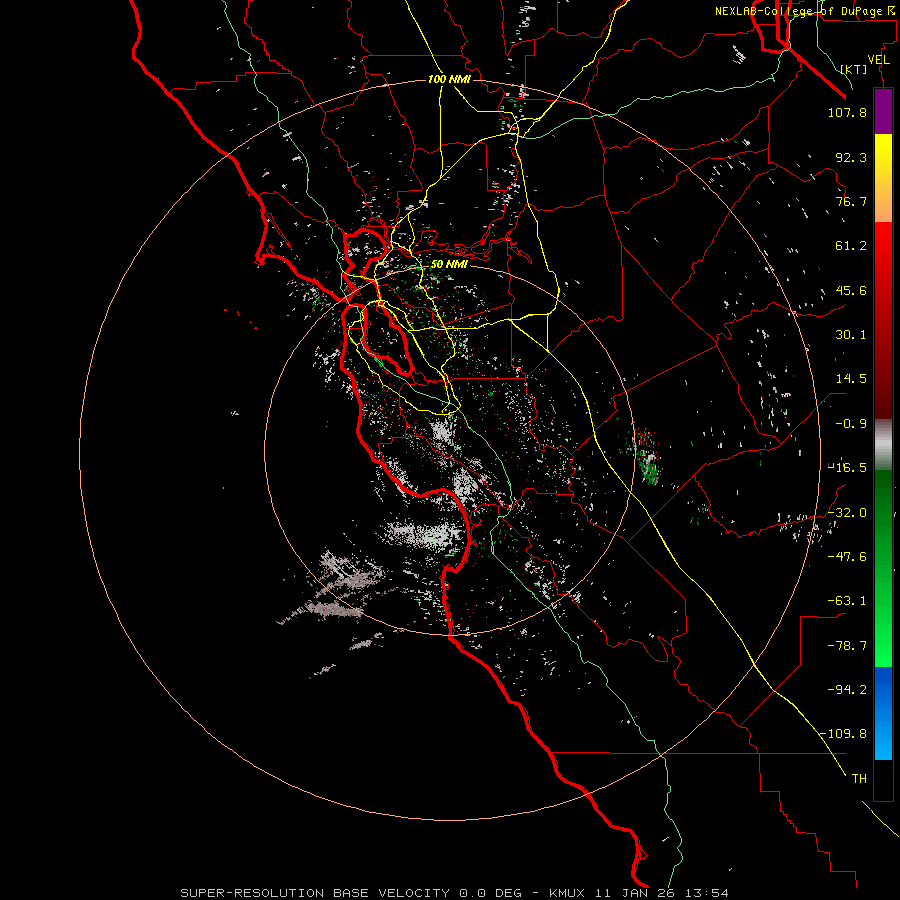Select the 61.2 value on velocity scale
This screenshot has height=900, width=900.
coord(851,246)
